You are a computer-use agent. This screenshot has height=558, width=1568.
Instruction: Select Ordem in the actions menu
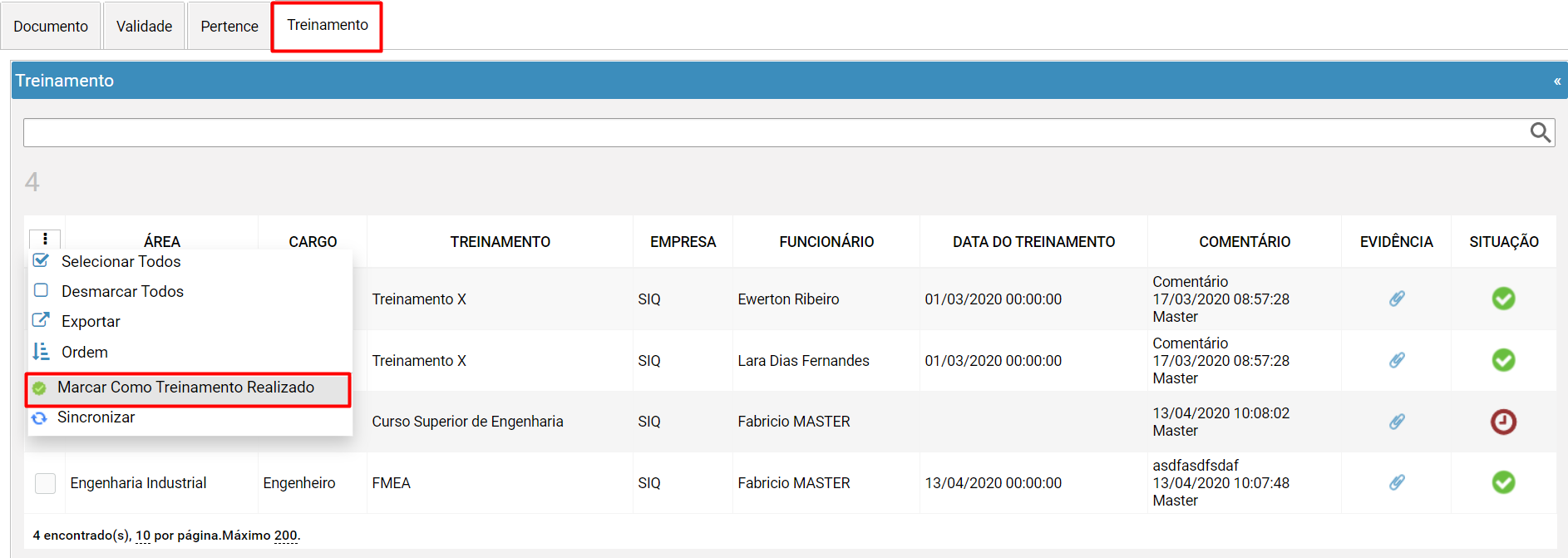click(85, 352)
